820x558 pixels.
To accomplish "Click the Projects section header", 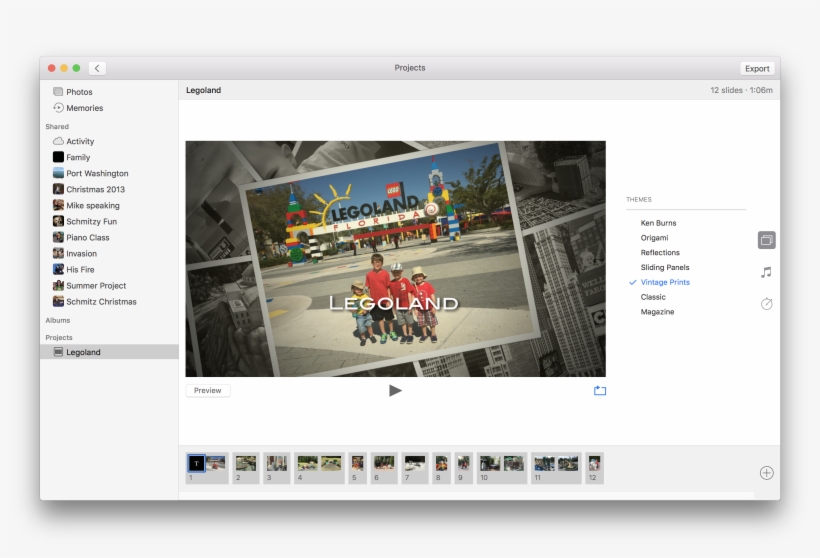I will tap(59, 337).
